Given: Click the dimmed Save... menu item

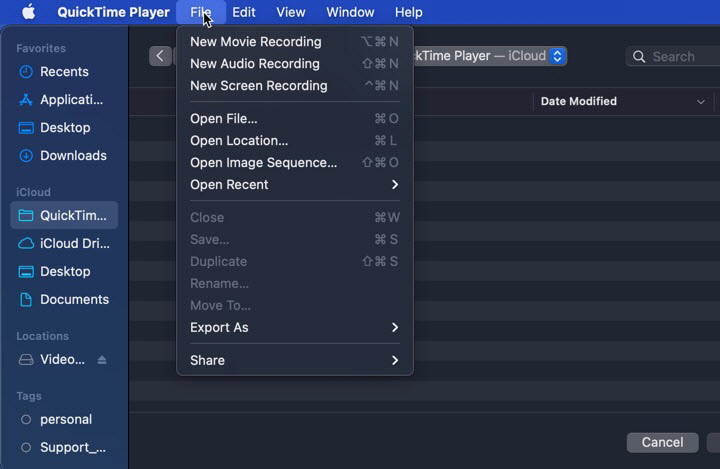Looking at the screenshot, I should (295, 240).
